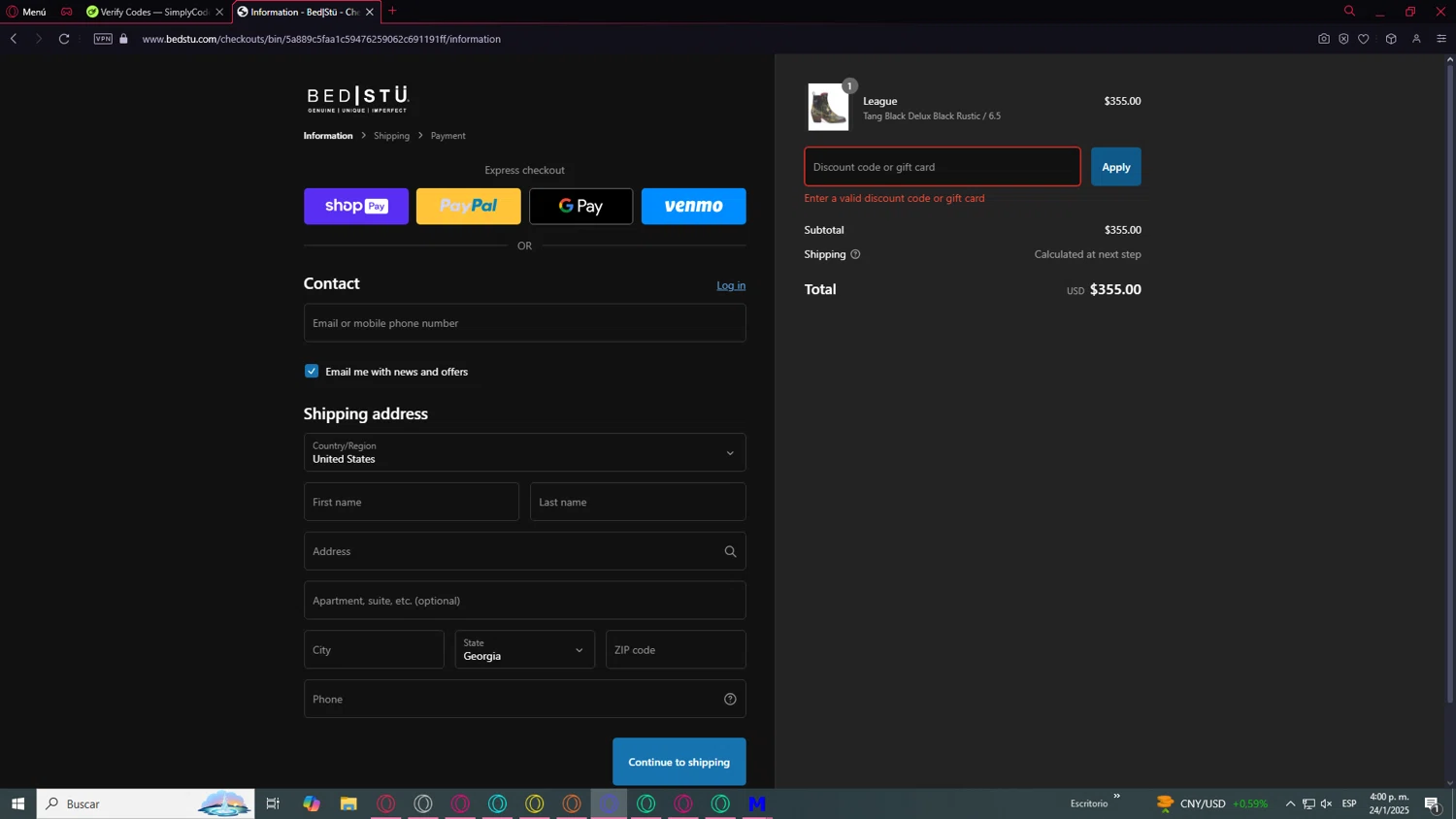Switch to the Verify Codes — SimplyCodes tab
1456x819 pixels.
click(153, 12)
